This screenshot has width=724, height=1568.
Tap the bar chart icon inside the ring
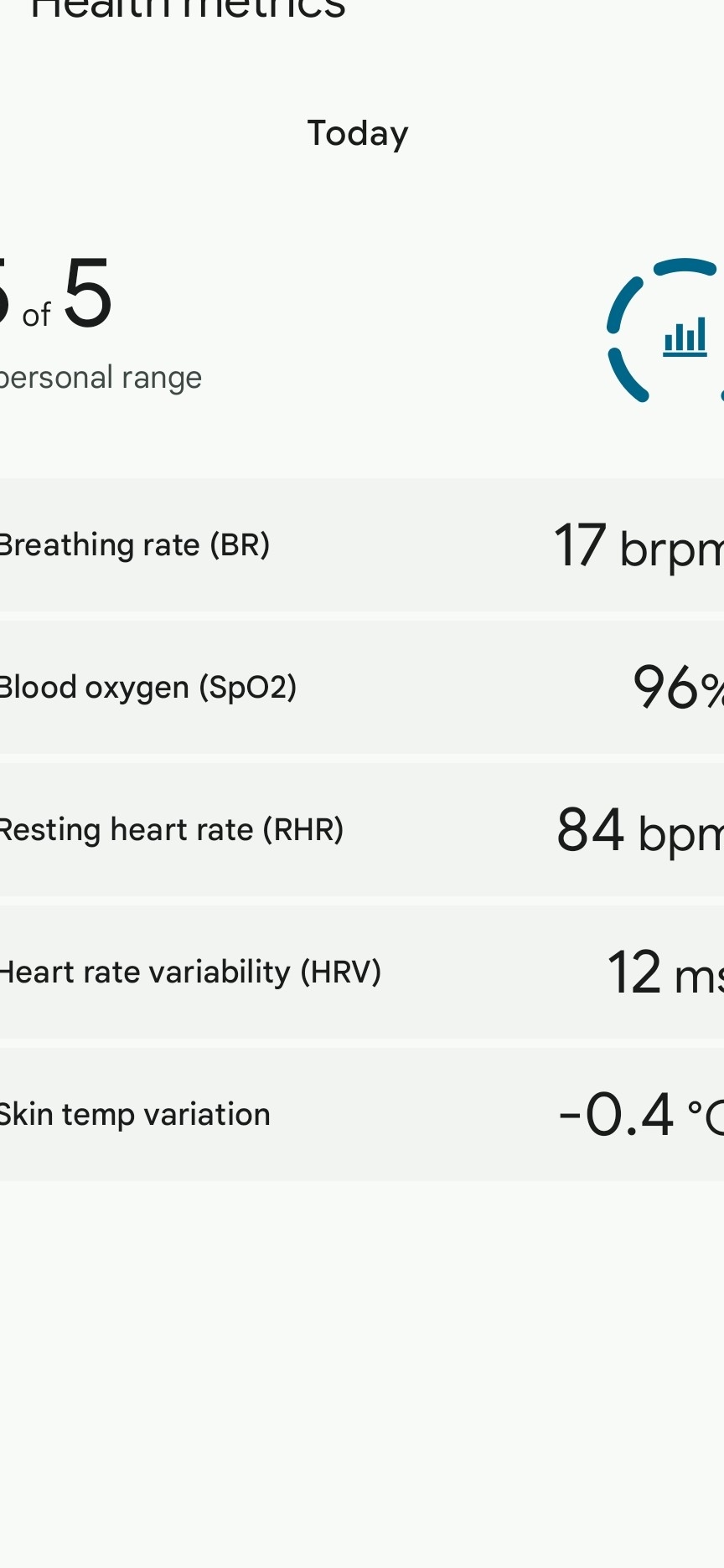685,338
